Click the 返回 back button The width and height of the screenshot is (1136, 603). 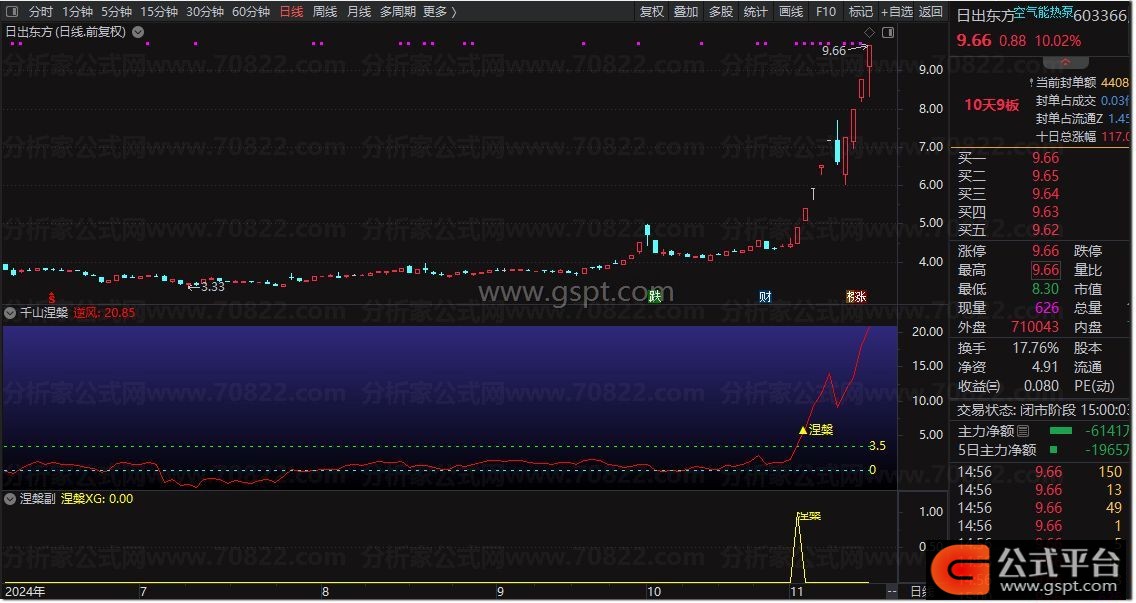931,12
